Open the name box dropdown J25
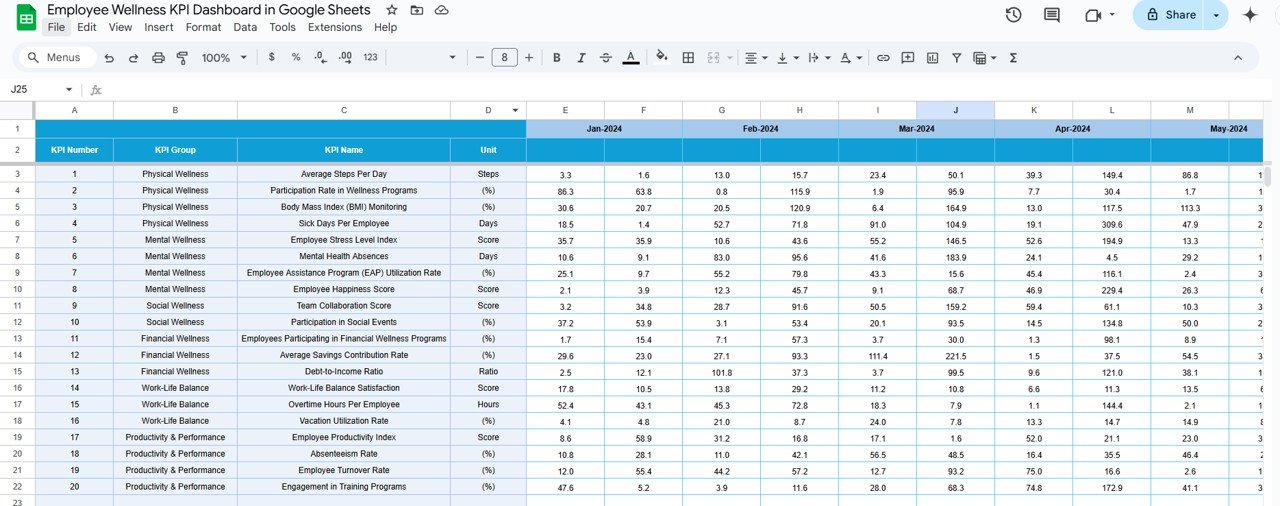Viewport: 1280px width, 506px height. [69, 89]
